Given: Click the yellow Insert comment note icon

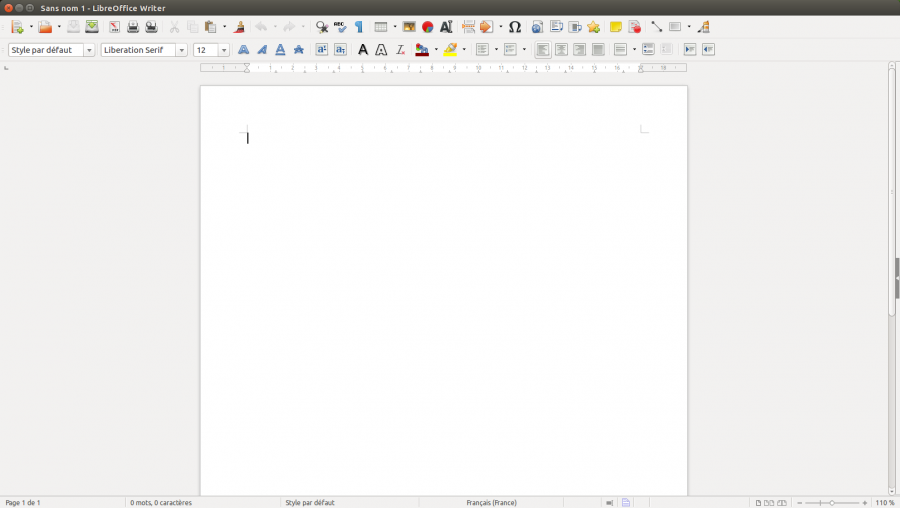Looking at the screenshot, I should point(616,27).
